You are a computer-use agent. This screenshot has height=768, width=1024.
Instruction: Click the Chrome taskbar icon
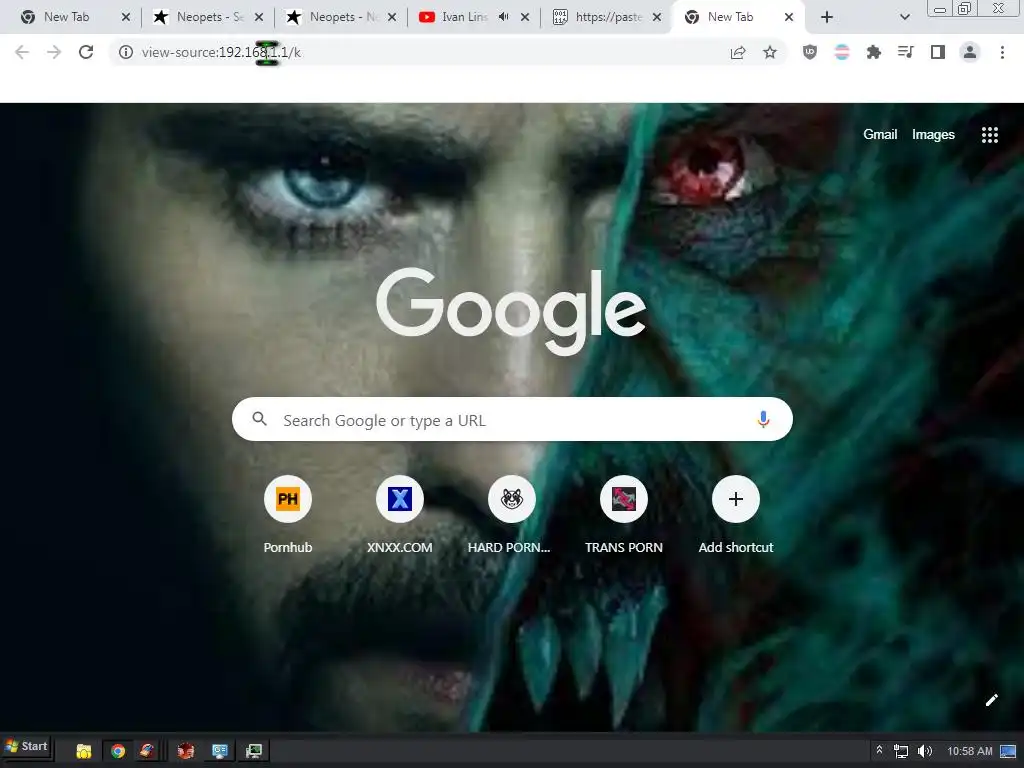(x=118, y=751)
